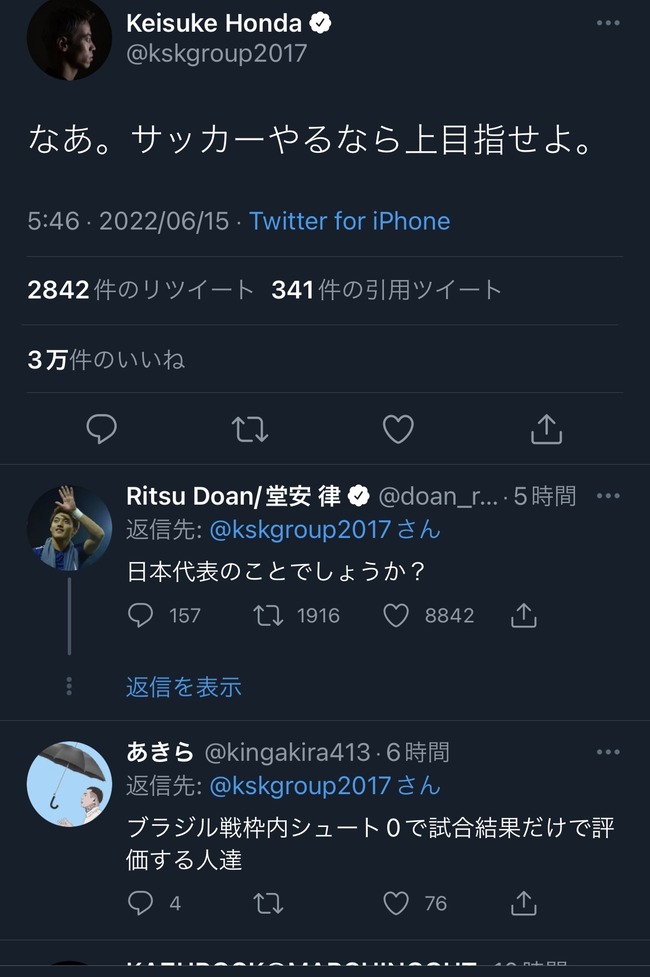Expand replies with 返信を表示
Image resolution: width=650 pixels, height=977 pixels.
pyautogui.click(x=184, y=687)
